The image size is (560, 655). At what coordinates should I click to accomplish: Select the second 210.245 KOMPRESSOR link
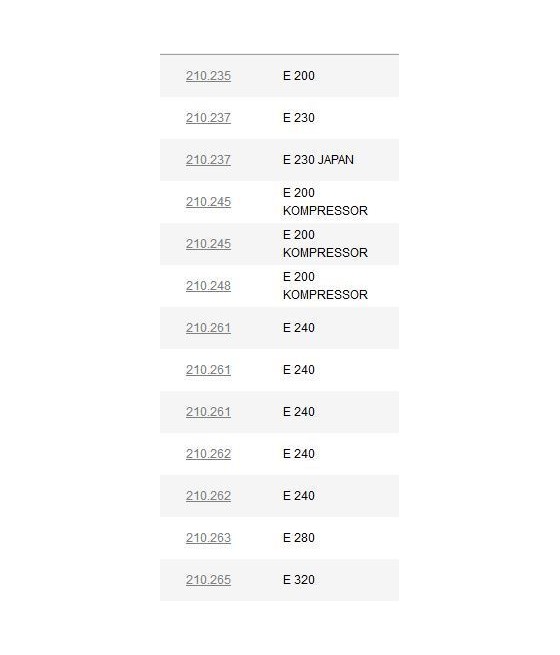(208, 244)
